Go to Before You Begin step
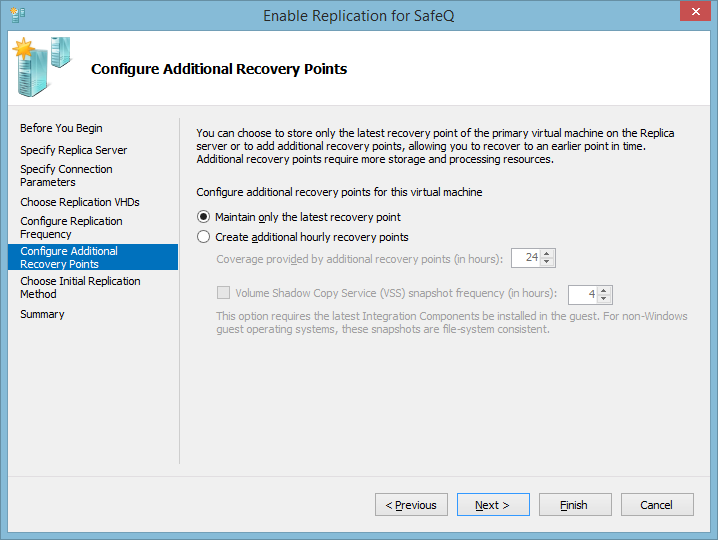The image size is (718, 540). pyautogui.click(x=61, y=128)
